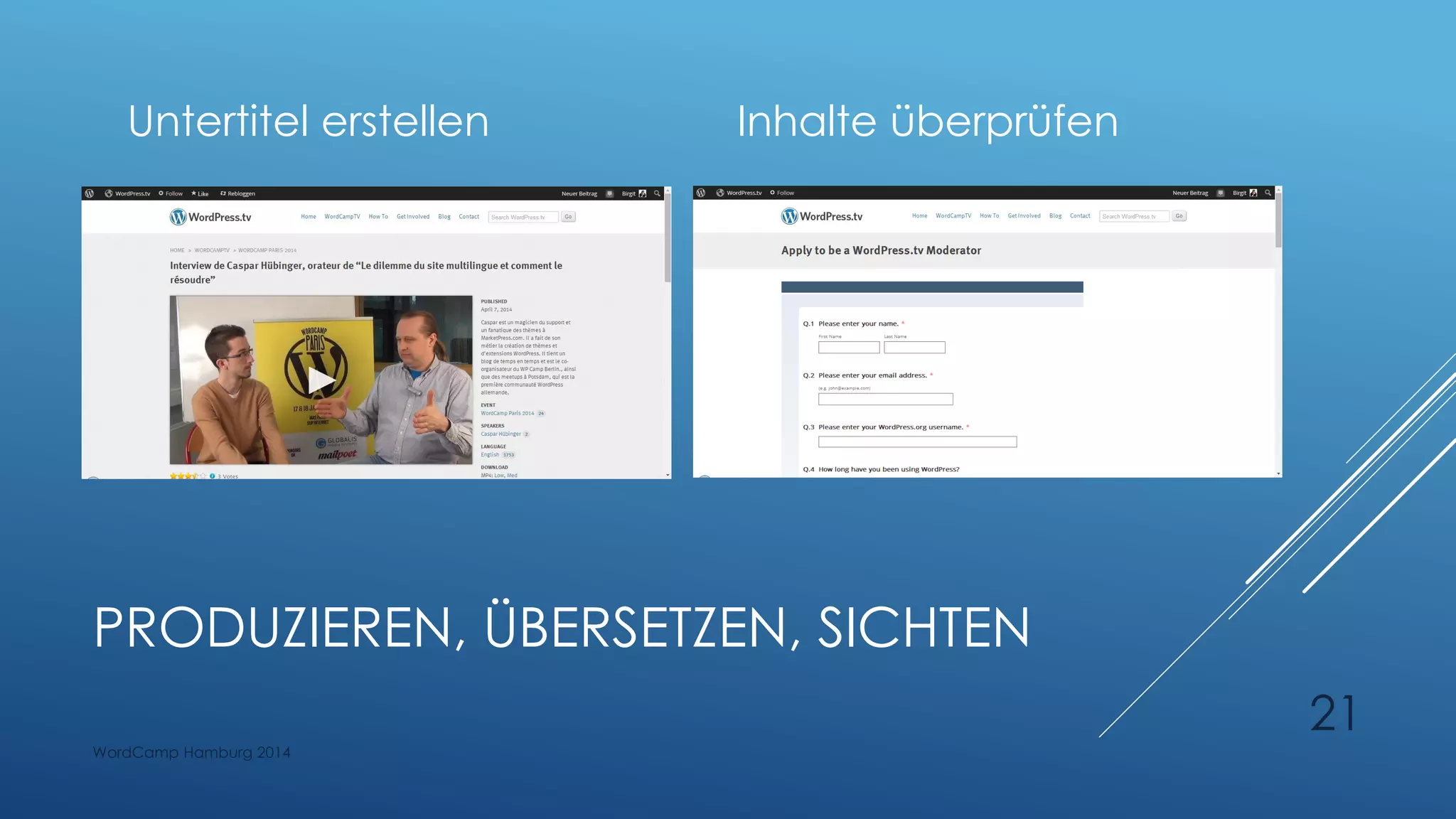The image size is (1456, 819).
Task: Open Contact nav link on moderator page
Action: (1080, 216)
